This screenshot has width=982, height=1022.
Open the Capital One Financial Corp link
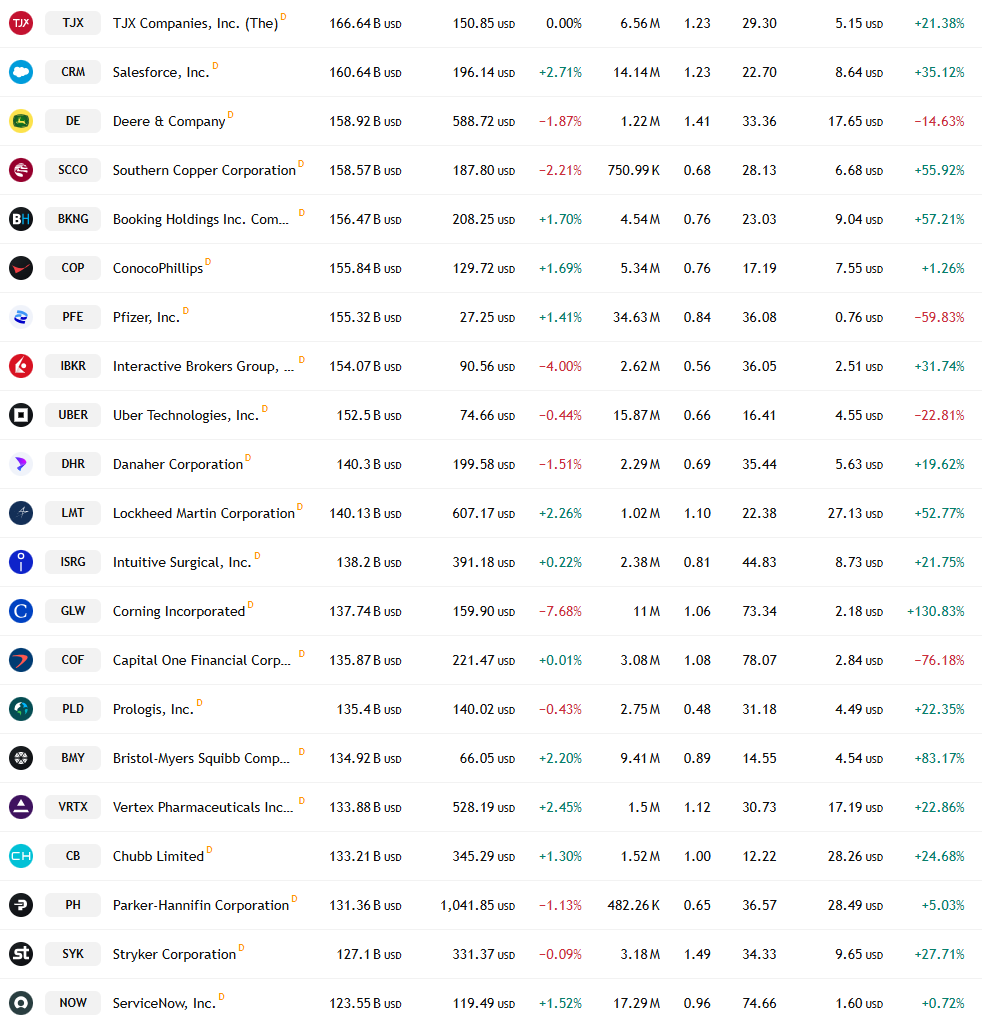(201, 660)
